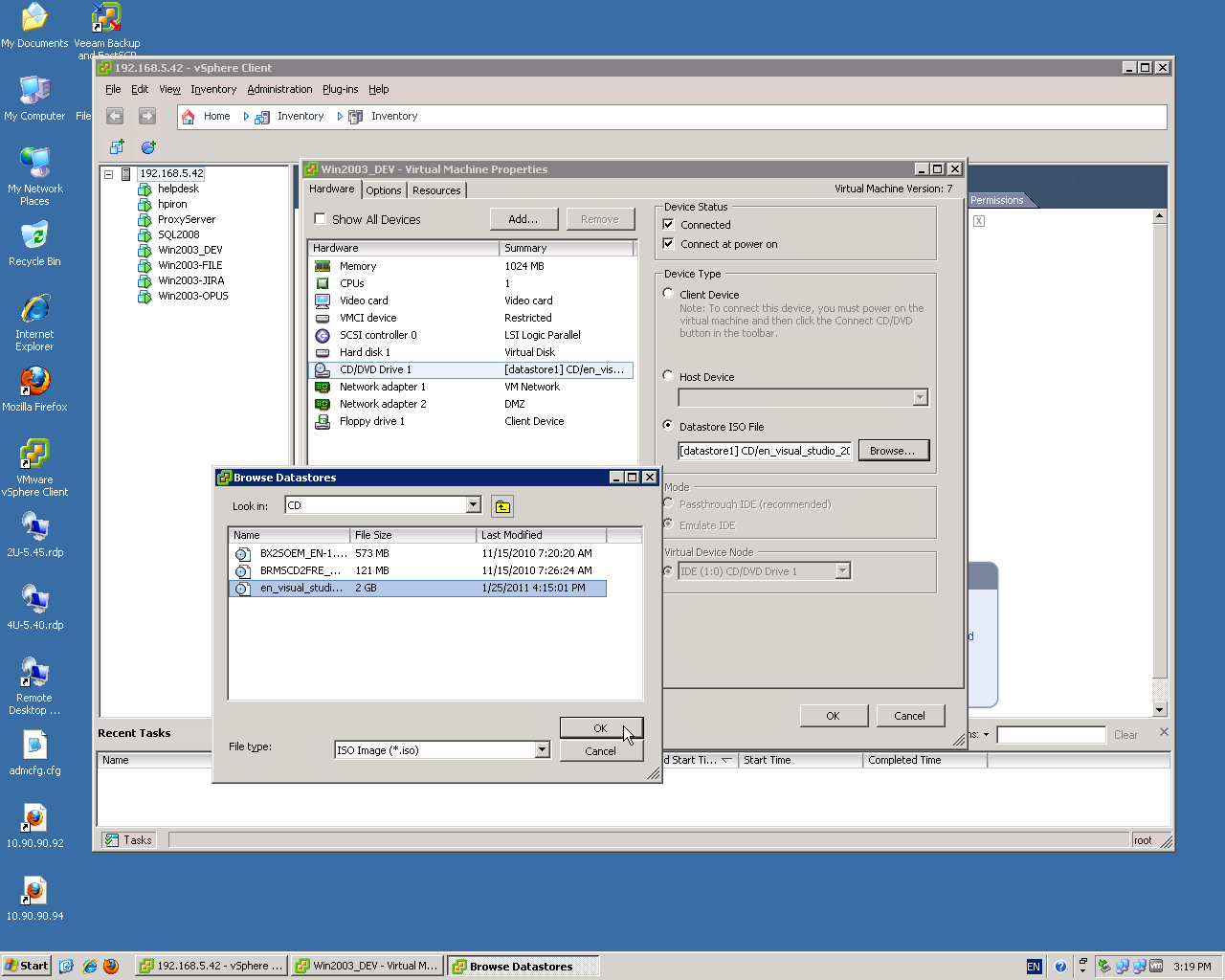Screen dimensions: 1225x980
Task: Click the navigate forward arrow in vSphere Client
Action: click(x=146, y=116)
